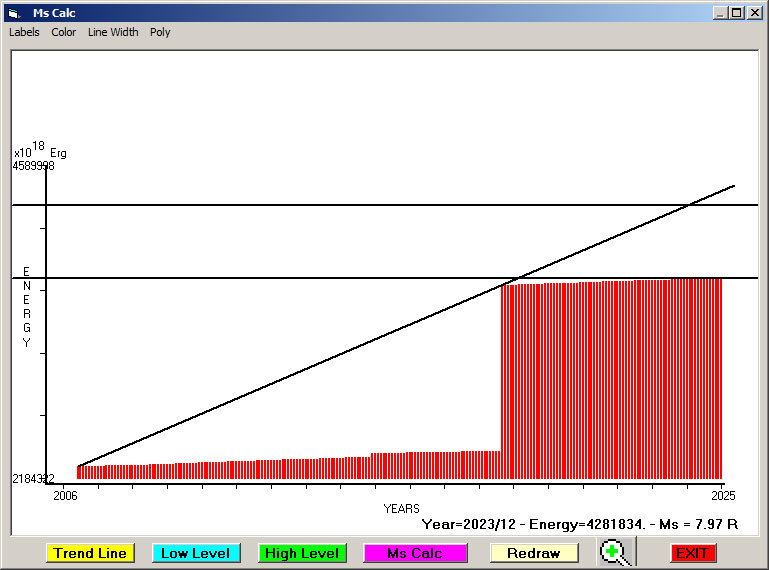Open the Poly menu
The width and height of the screenshot is (769, 570).
point(160,32)
